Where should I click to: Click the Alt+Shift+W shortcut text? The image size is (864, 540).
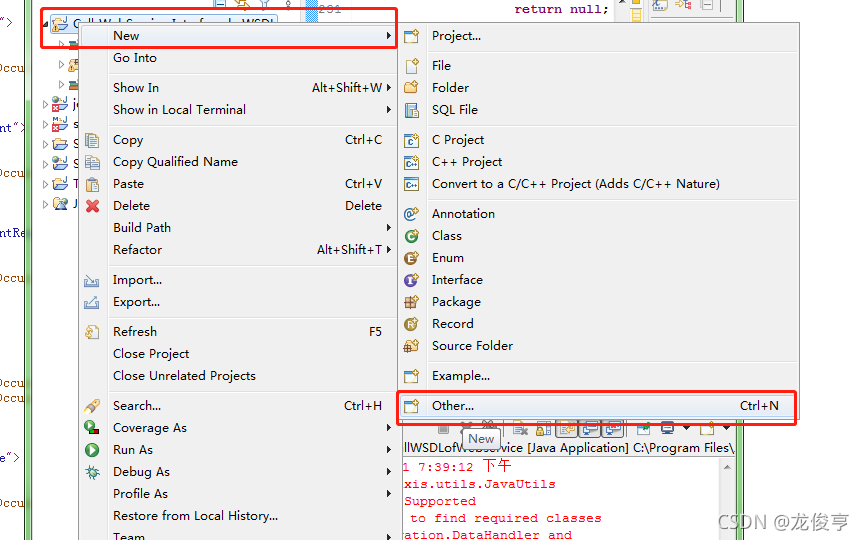[x=347, y=88]
